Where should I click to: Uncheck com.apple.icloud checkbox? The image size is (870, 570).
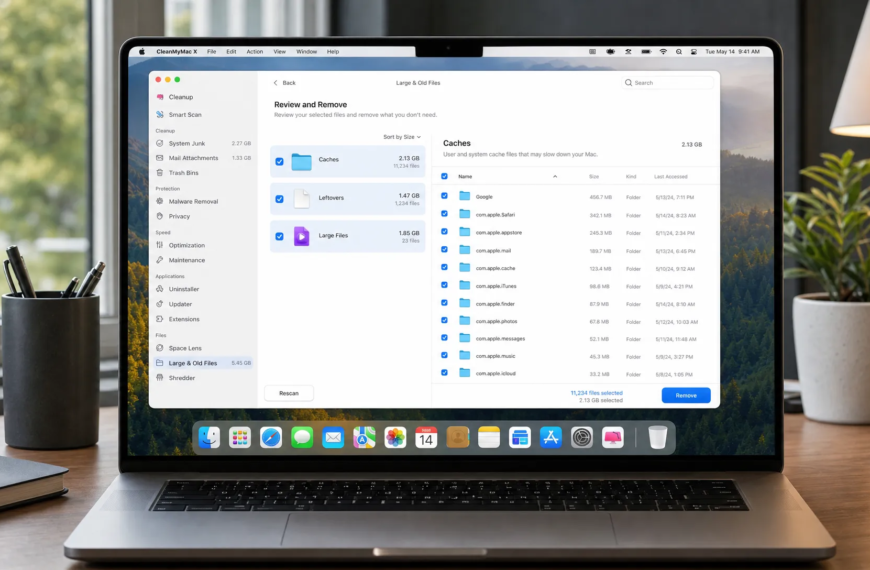444,373
